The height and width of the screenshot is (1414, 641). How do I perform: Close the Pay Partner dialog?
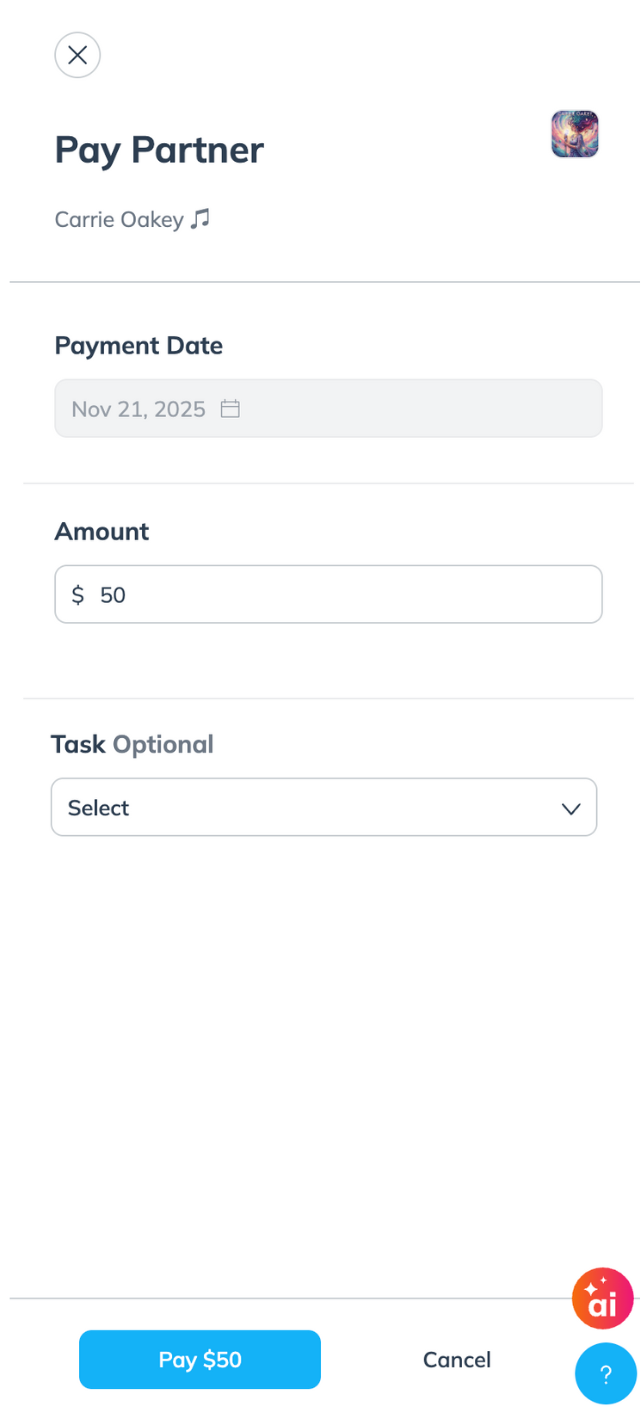[x=77, y=55]
